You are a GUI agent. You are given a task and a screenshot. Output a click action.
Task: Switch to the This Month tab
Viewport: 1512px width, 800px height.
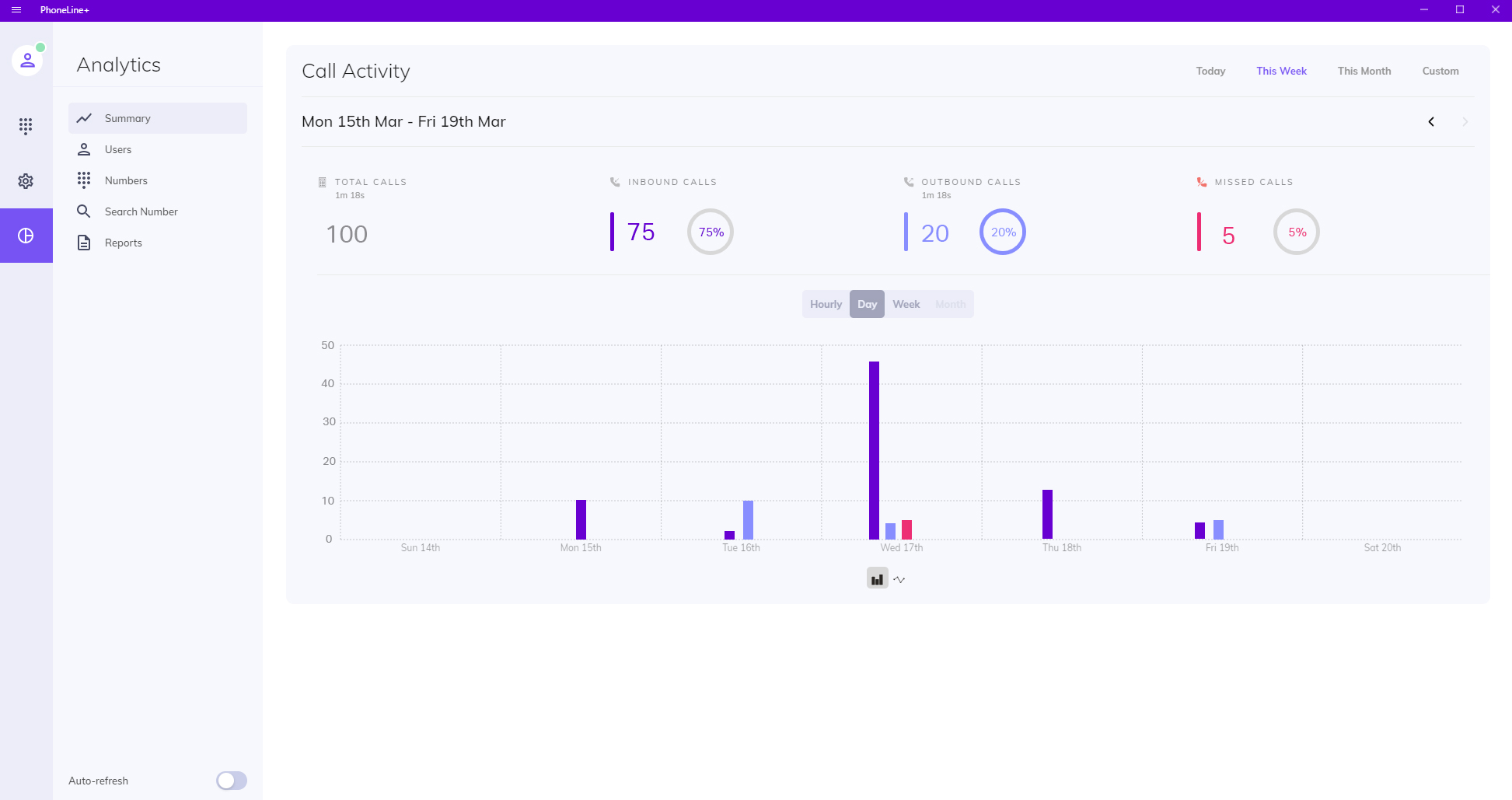(1364, 71)
